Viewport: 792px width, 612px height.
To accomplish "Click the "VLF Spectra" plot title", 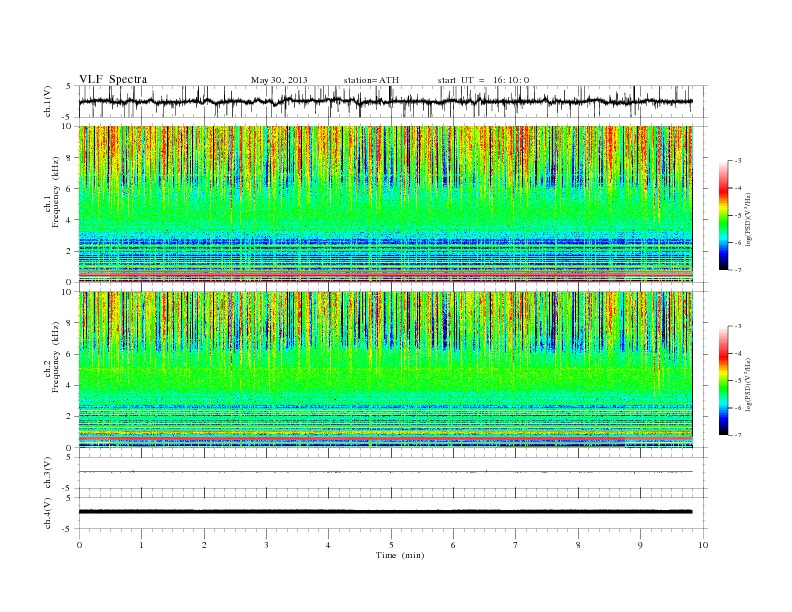I will [113, 79].
